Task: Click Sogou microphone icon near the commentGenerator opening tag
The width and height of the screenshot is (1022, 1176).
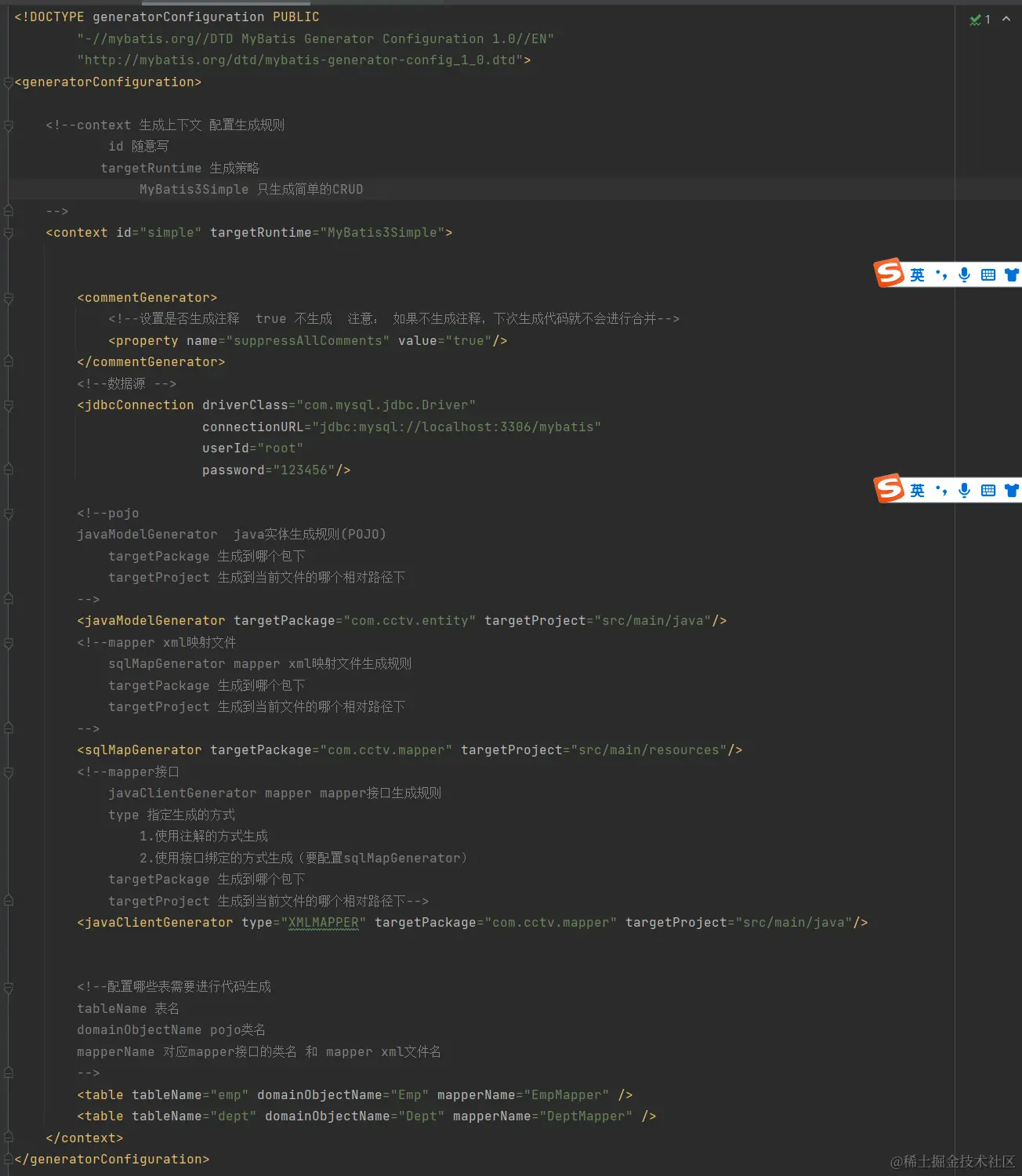Action: pyautogui.click(x=965, y=274)
